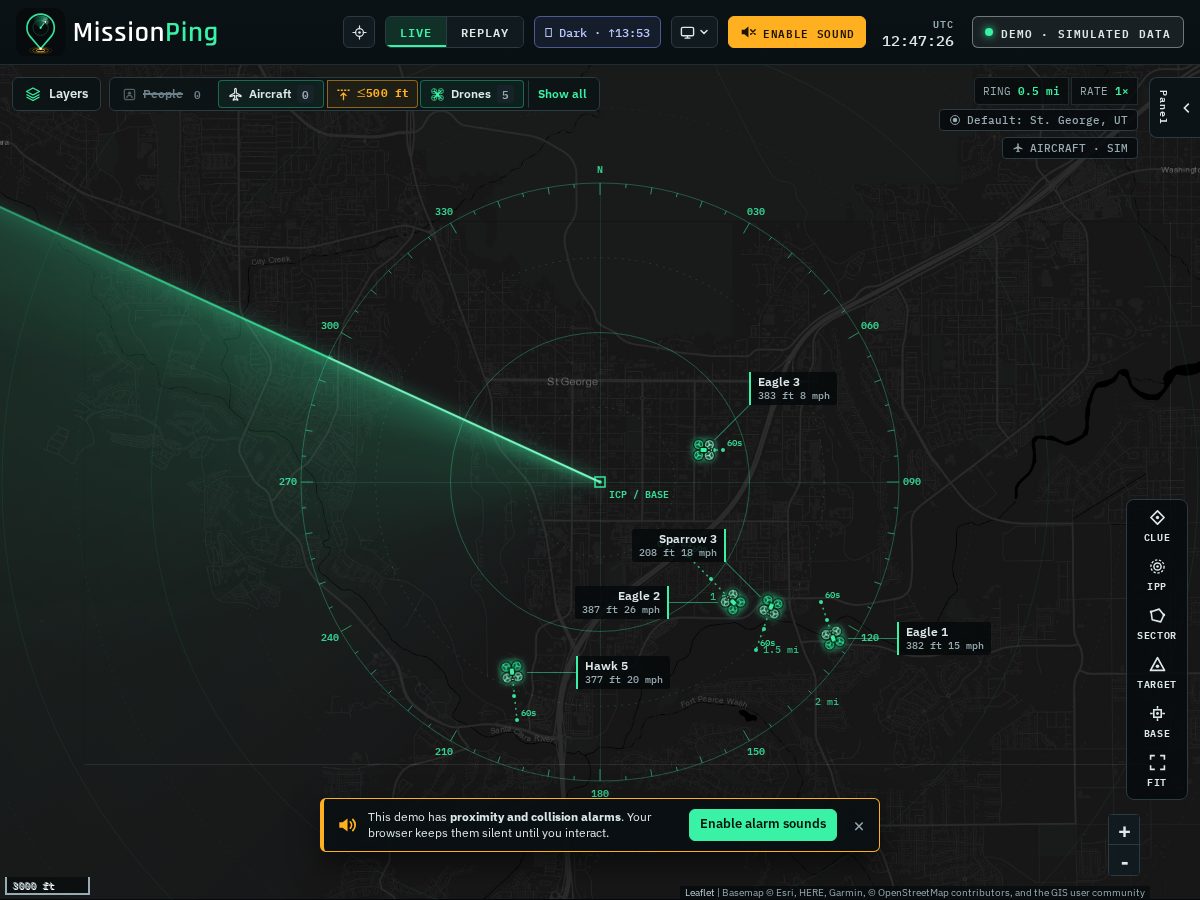Toggle the Aircraft layer filter
This screenshot has width=1200, height=900.
point(271,94)
